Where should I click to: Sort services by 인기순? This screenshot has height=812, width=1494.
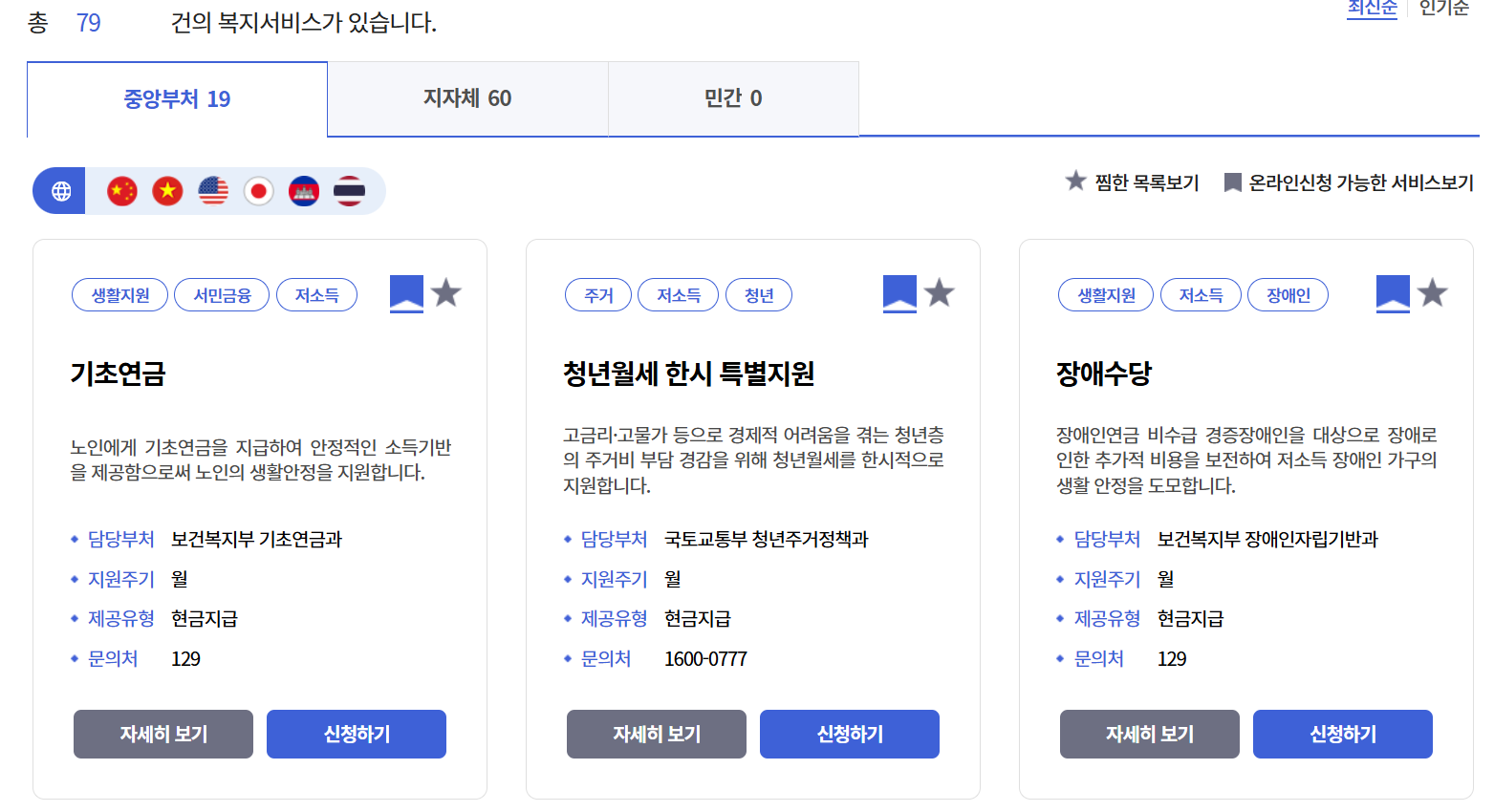[x=1443, y=10]
